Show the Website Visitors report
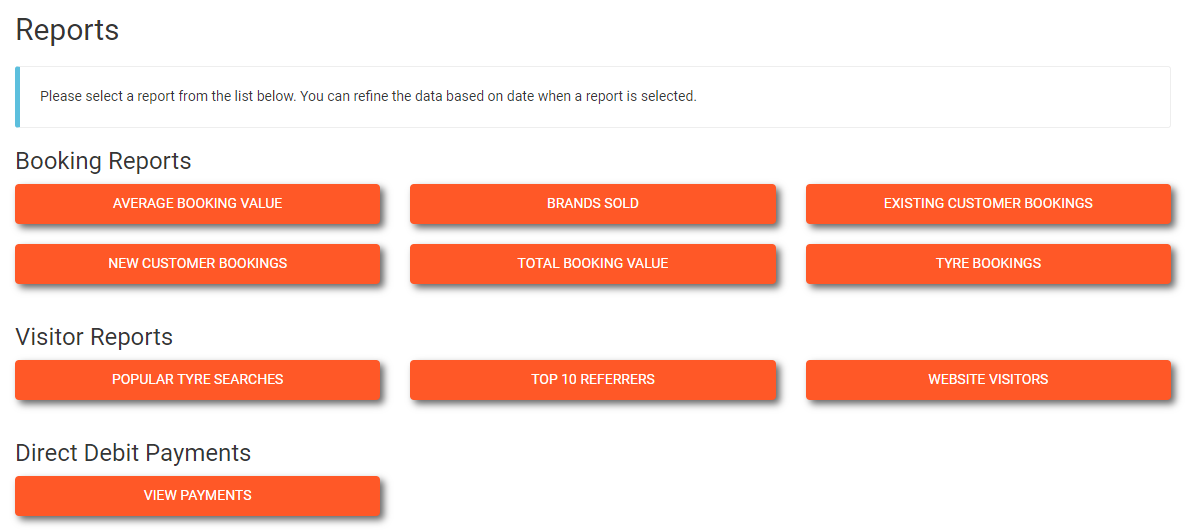 (x=988, y=379)
